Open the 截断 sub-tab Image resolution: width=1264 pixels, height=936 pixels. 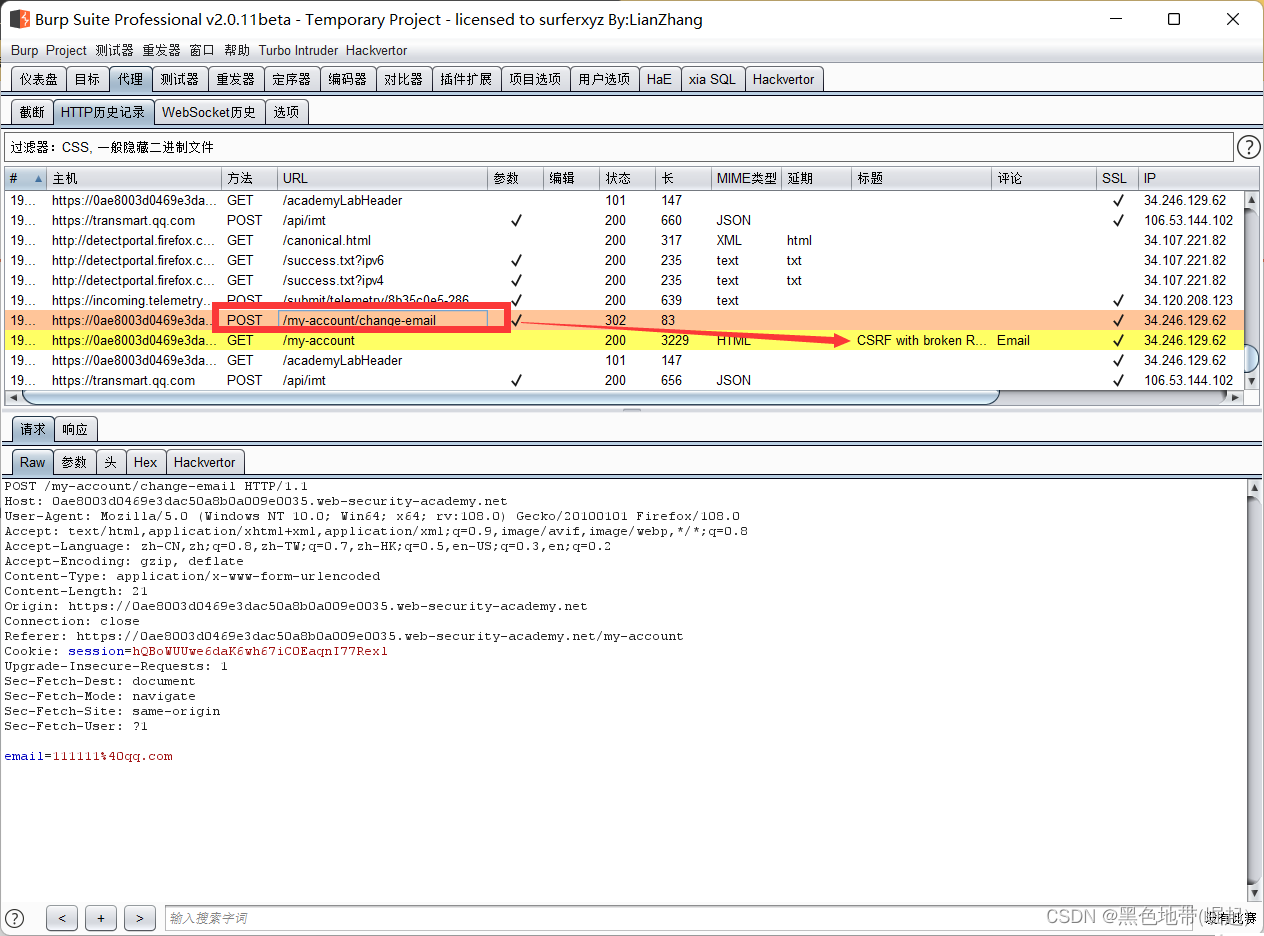[32, 112]
